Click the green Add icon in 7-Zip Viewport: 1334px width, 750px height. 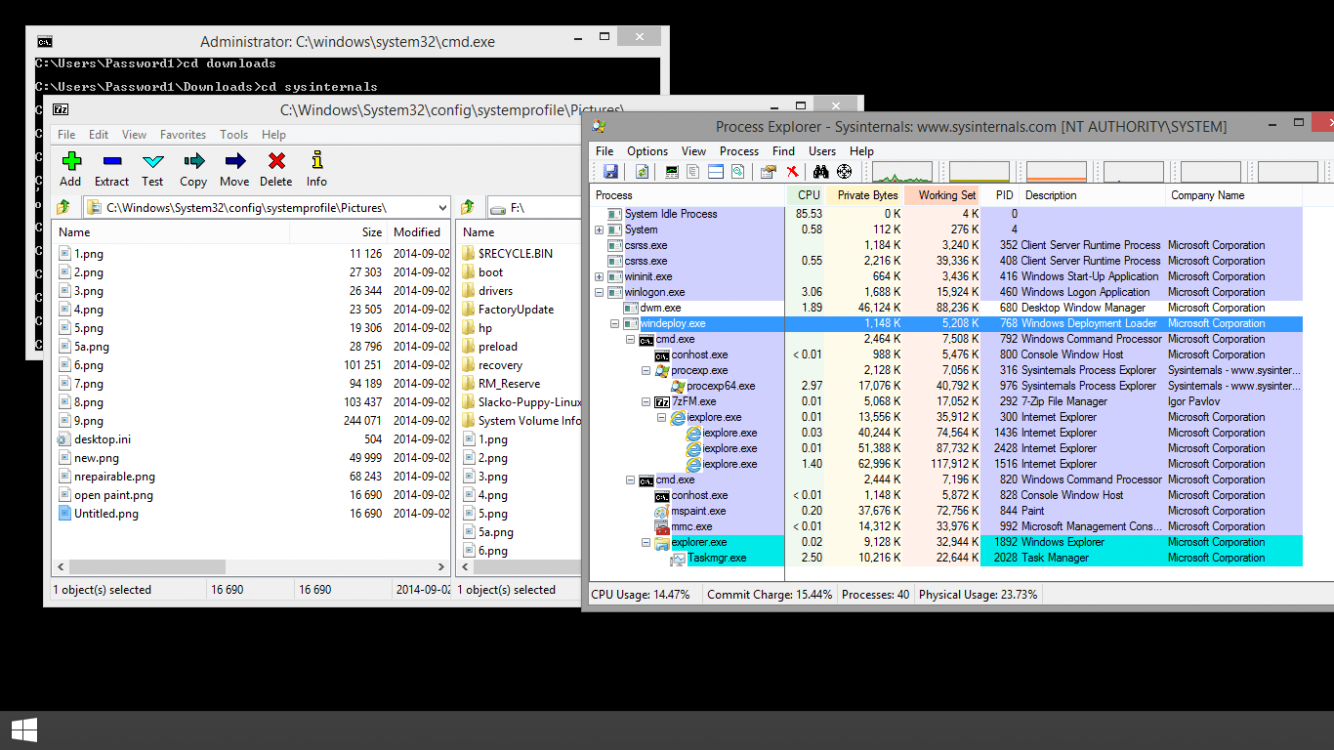coord(71,161)
